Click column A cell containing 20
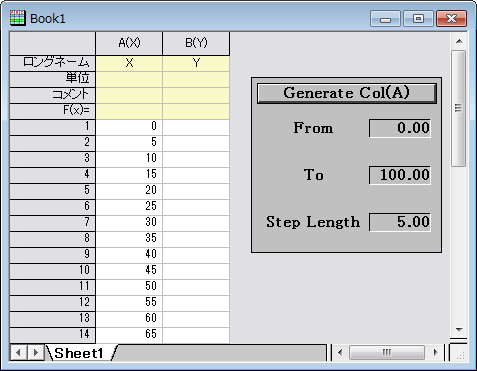The image size is (477, 371). [129, 191]
